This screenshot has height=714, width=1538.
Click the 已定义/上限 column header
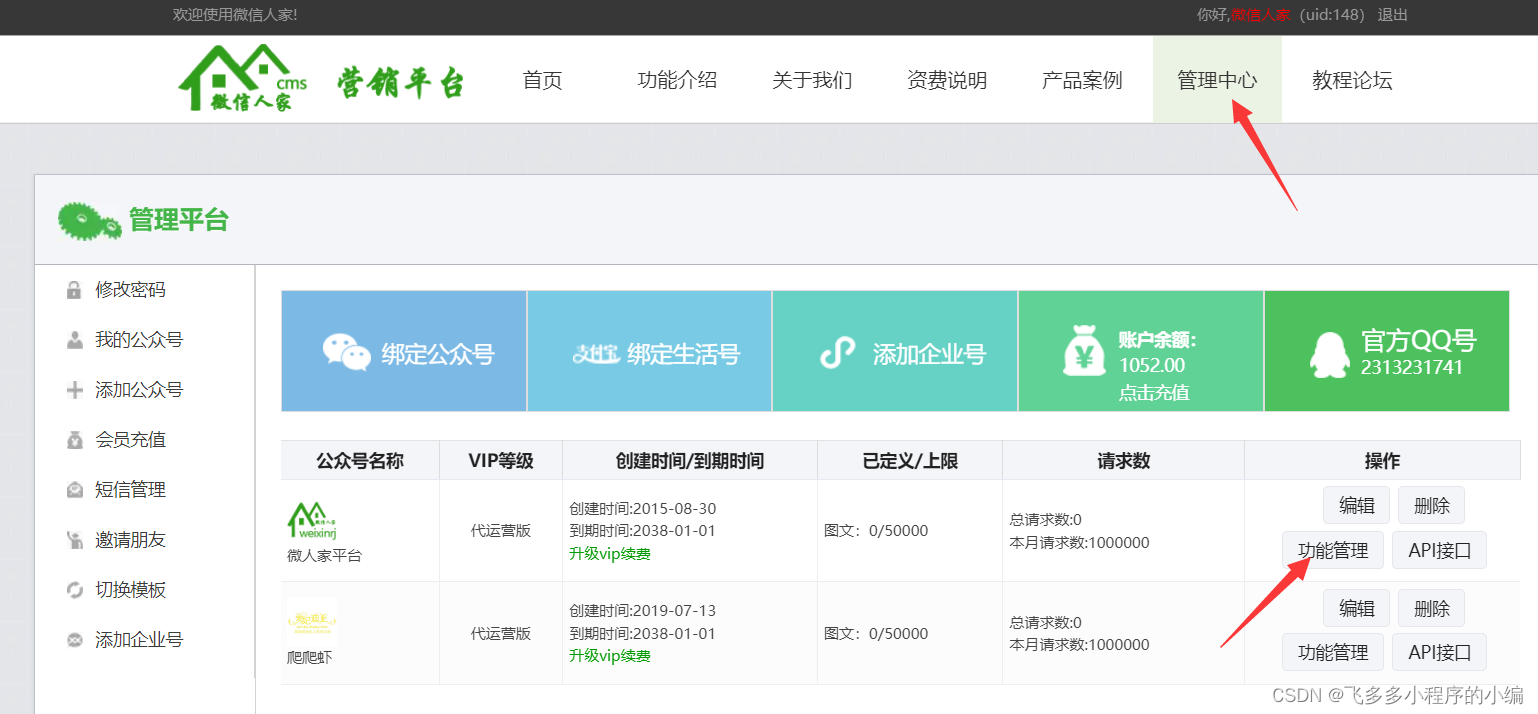click(910, 461)
